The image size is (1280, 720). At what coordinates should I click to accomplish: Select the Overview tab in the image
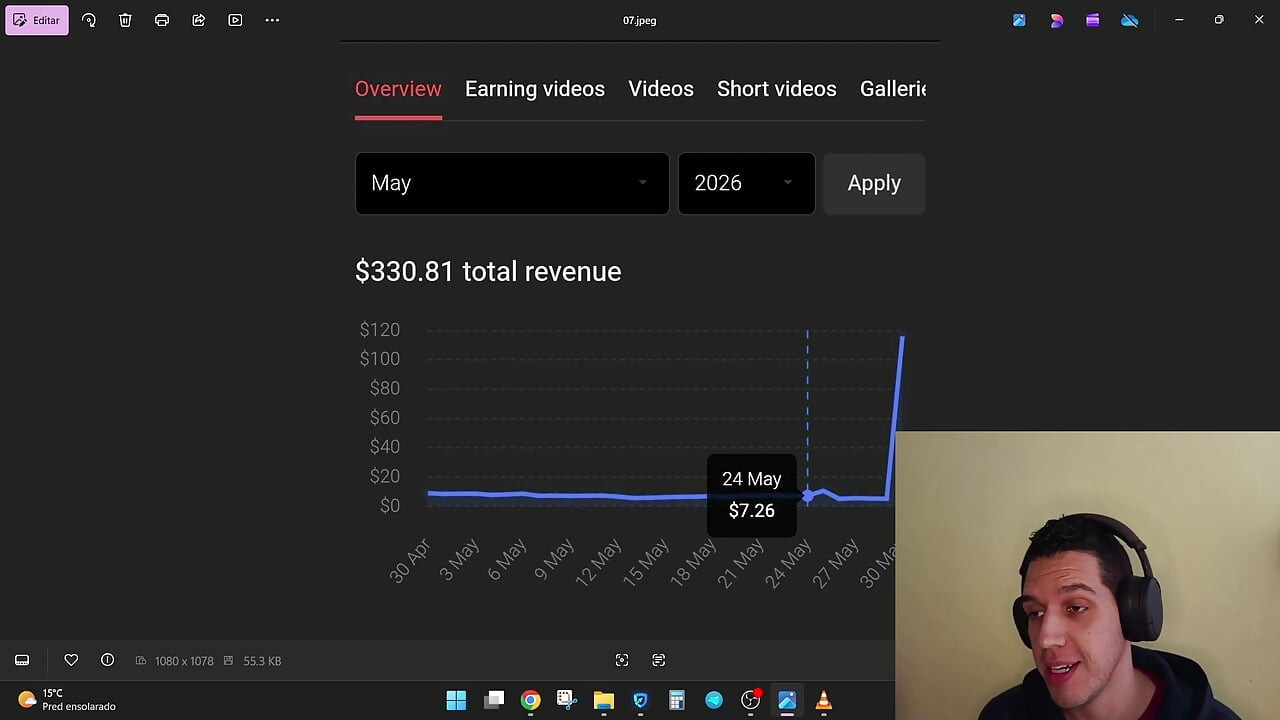pyautogui.click(x=398, y=89)
